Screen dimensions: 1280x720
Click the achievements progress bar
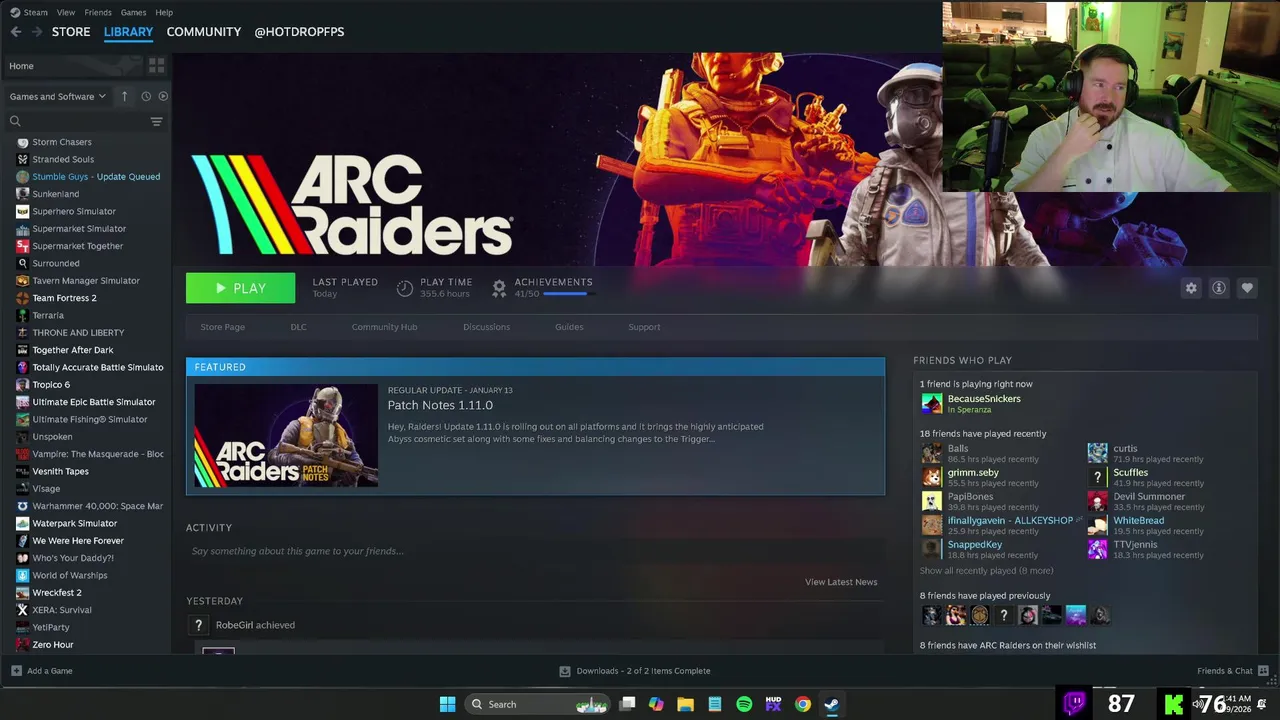point(567,294)
